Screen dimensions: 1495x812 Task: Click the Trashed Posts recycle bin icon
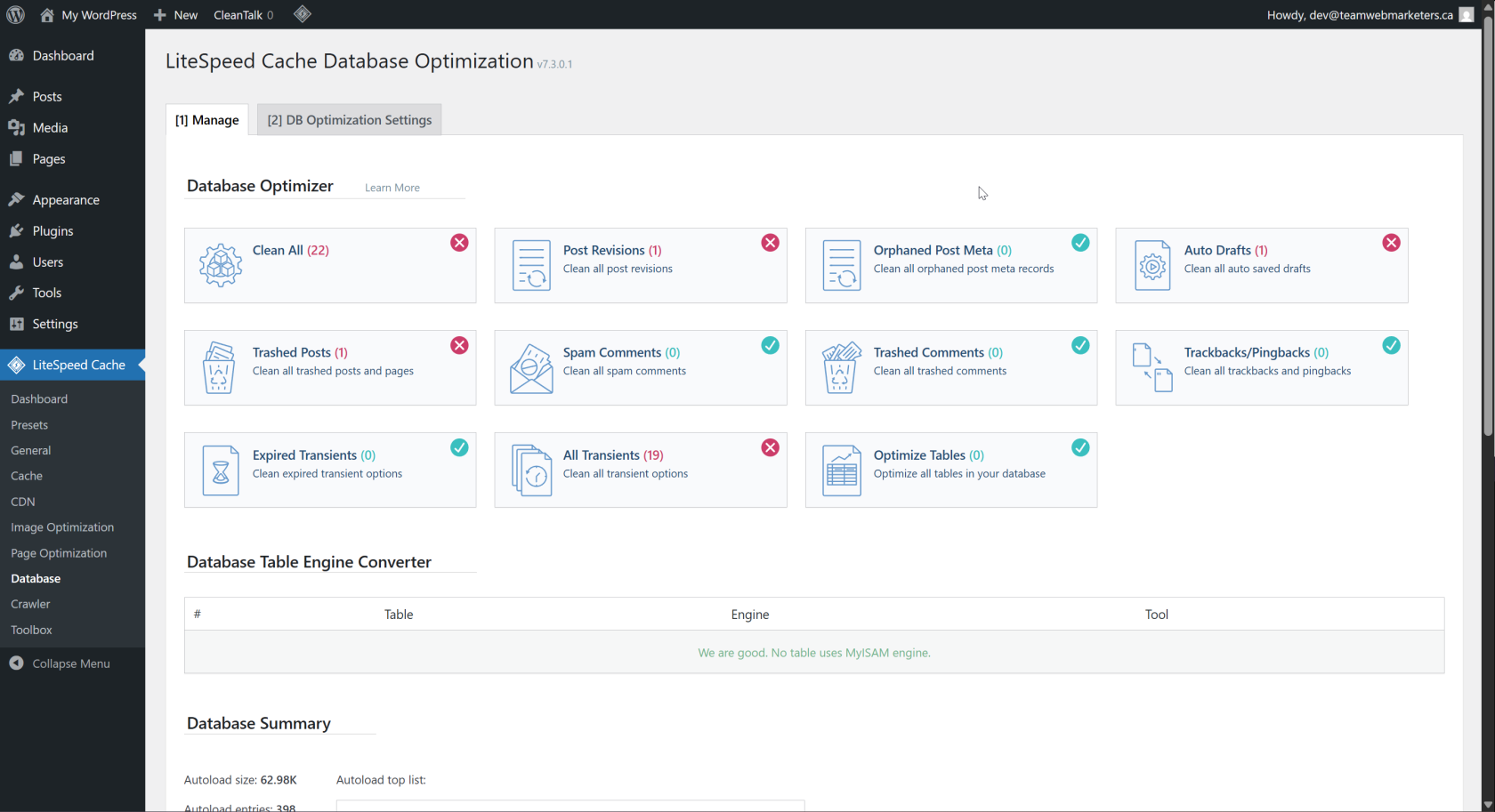tap(219, 367)
